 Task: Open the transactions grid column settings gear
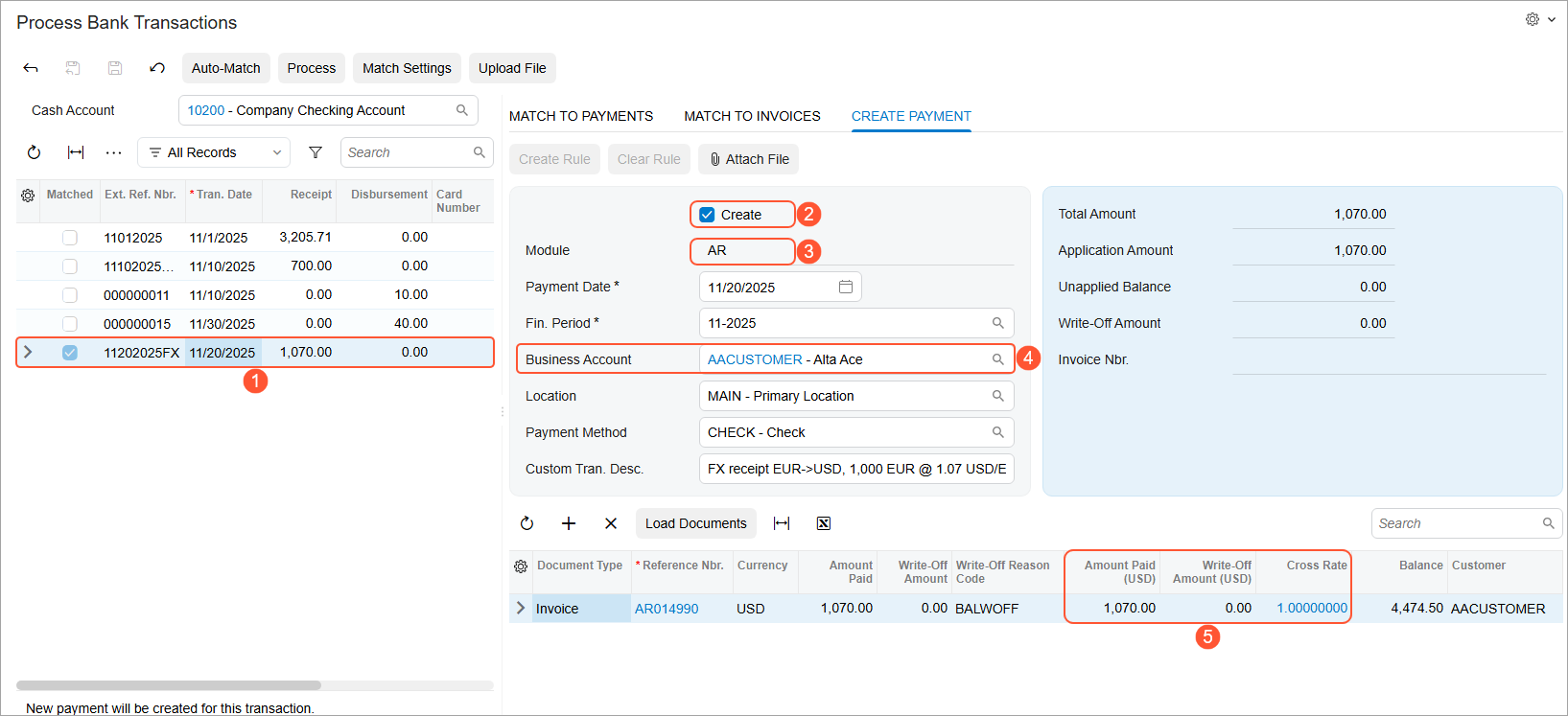pos(28,196)
